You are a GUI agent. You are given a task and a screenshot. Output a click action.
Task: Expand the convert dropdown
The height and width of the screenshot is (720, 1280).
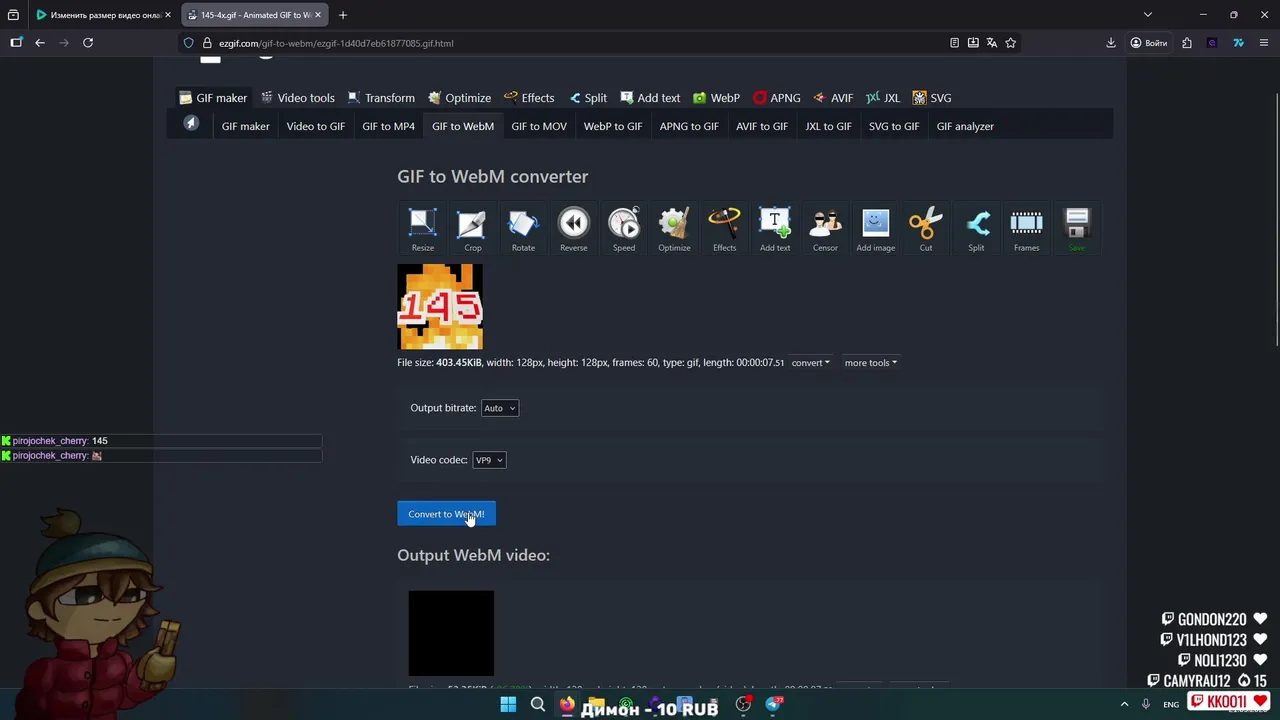[x=810, y=363]
